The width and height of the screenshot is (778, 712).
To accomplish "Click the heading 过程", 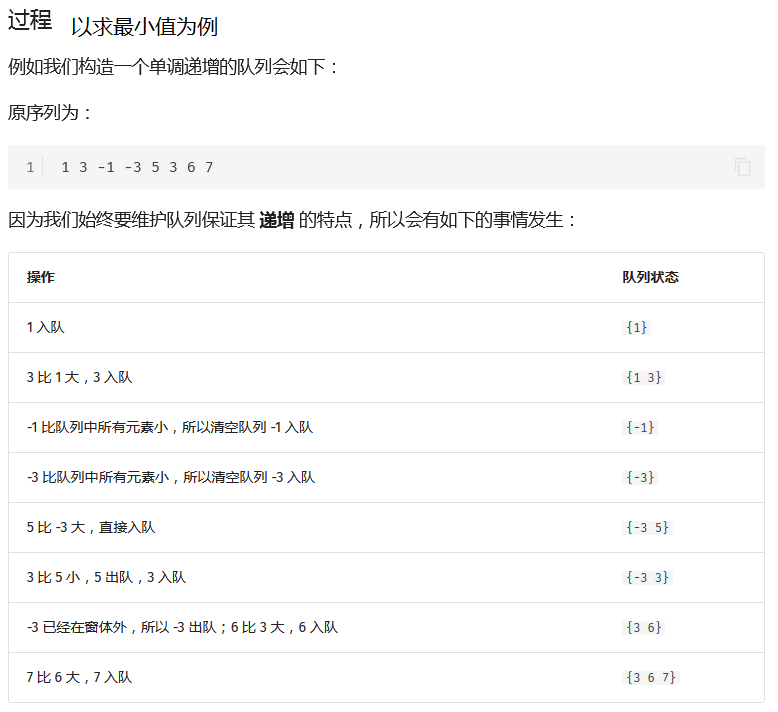I will (x=30, y=20).
